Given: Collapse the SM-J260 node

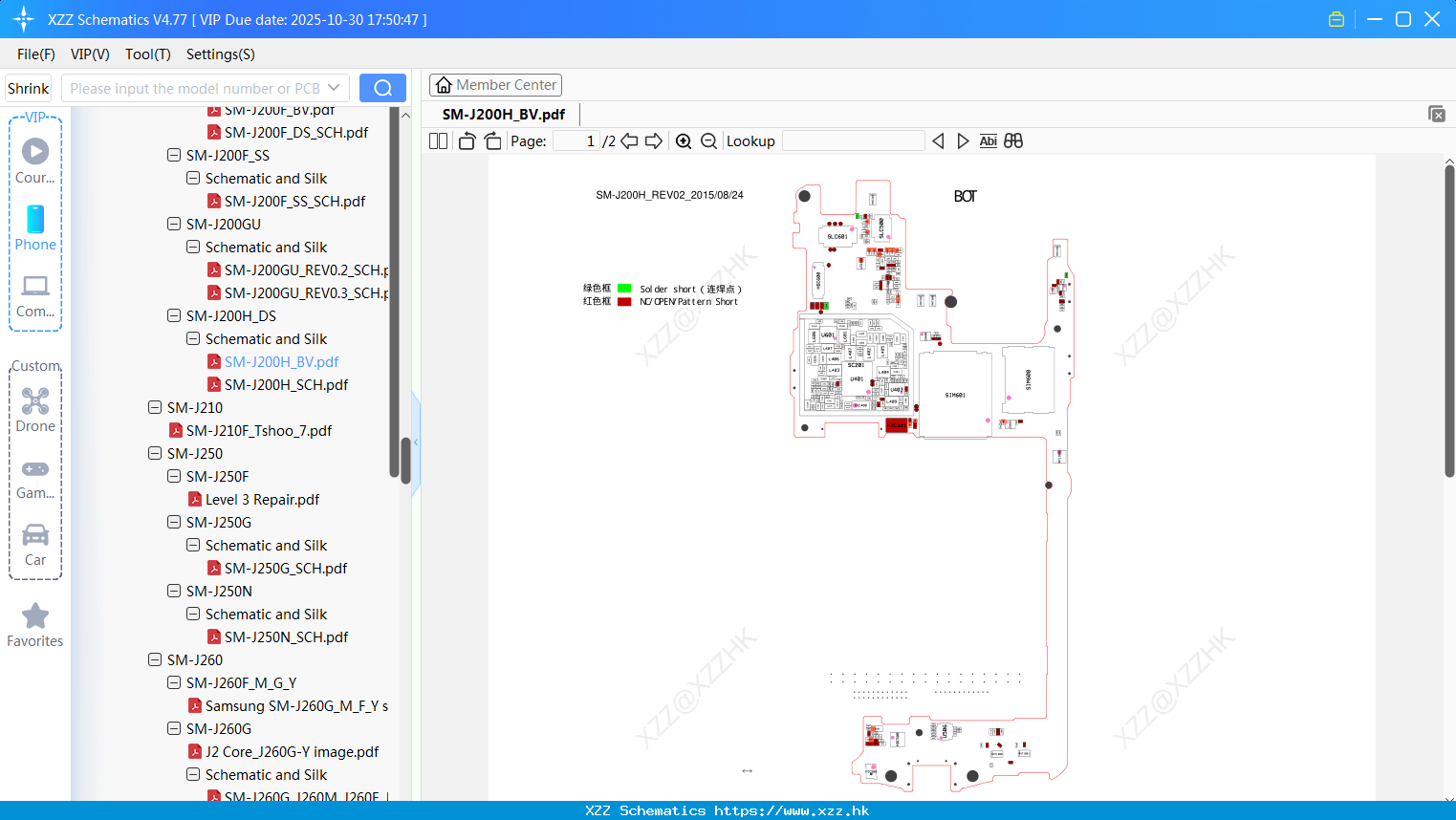Looking at the screenshot, I should (x=155, y=659).
